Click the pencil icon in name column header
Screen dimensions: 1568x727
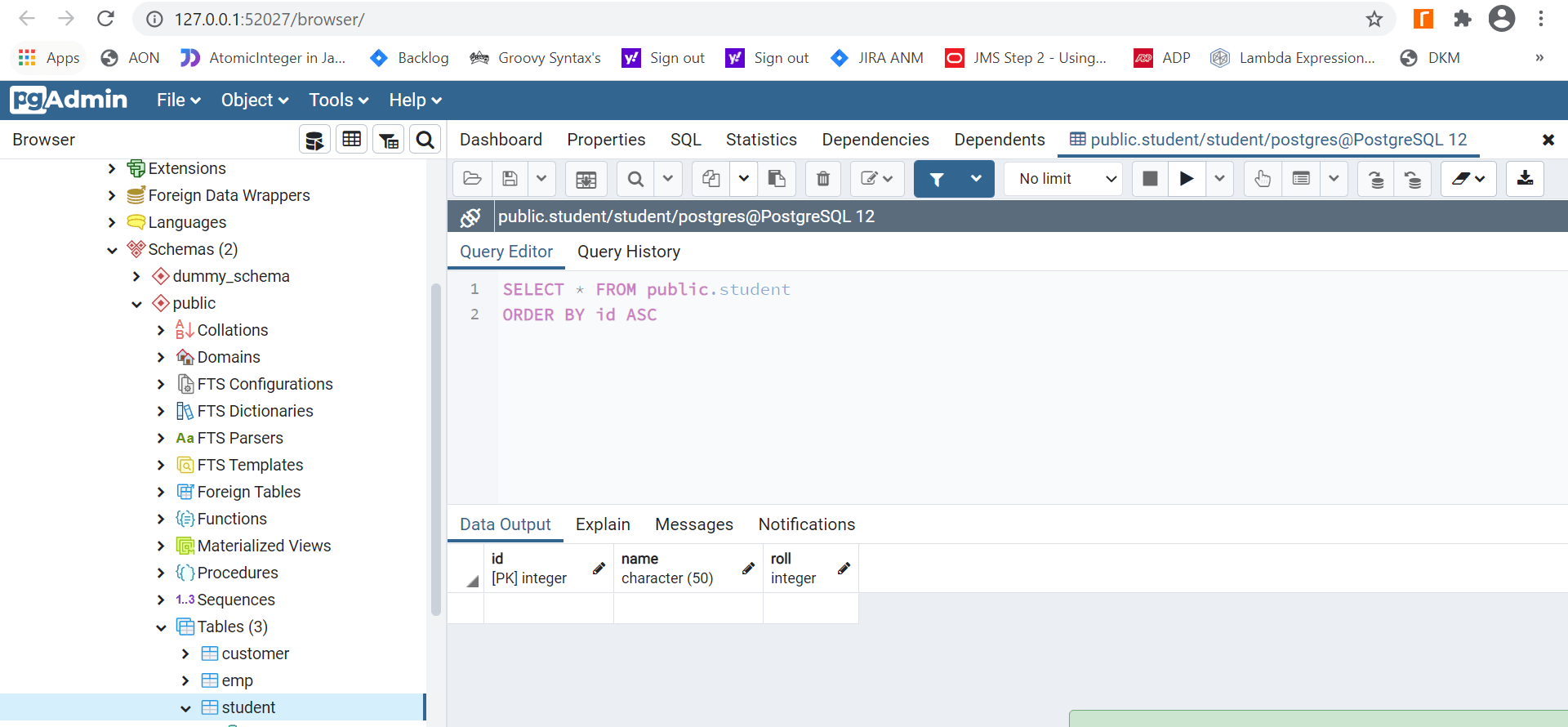(748, 569)
